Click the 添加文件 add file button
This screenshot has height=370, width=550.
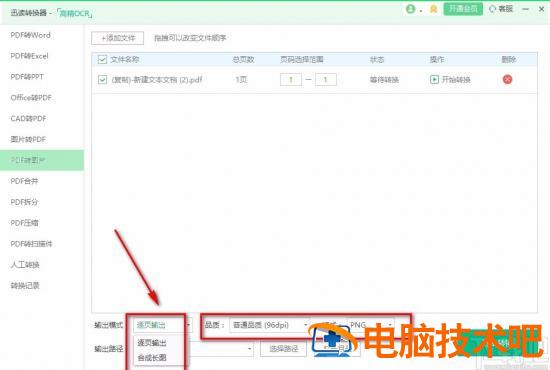coord(118,38)
